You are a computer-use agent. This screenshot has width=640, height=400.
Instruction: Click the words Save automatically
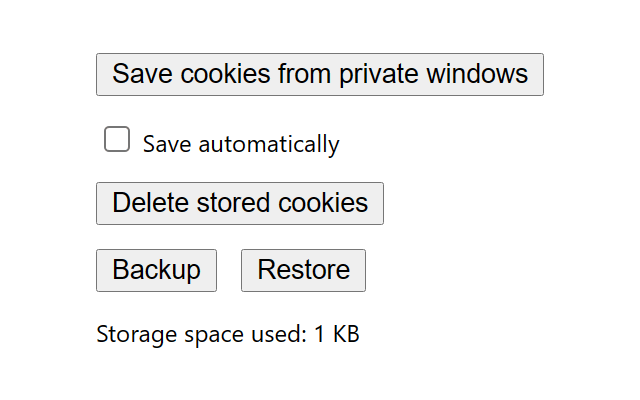coord(241,144)
